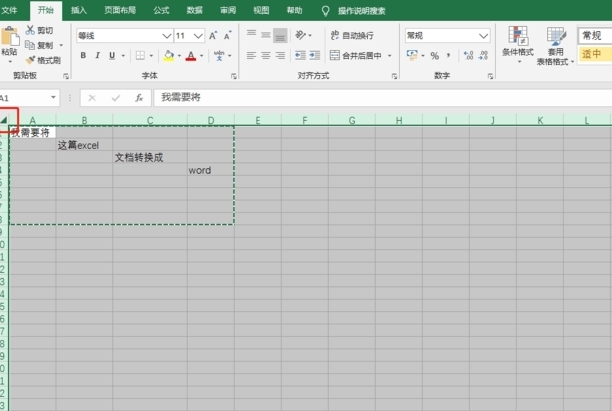Open Format as Table (套用表格格式)

[x=555, y=46]
